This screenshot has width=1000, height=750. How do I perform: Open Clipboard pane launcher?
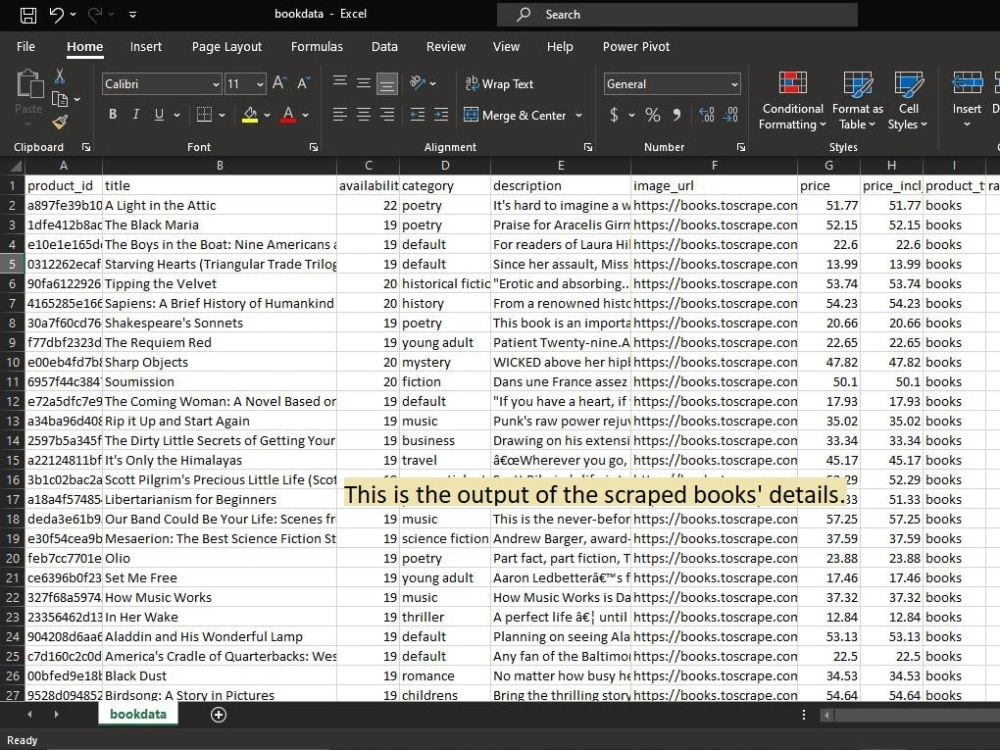pyautogui.click(x=86, y=147)
